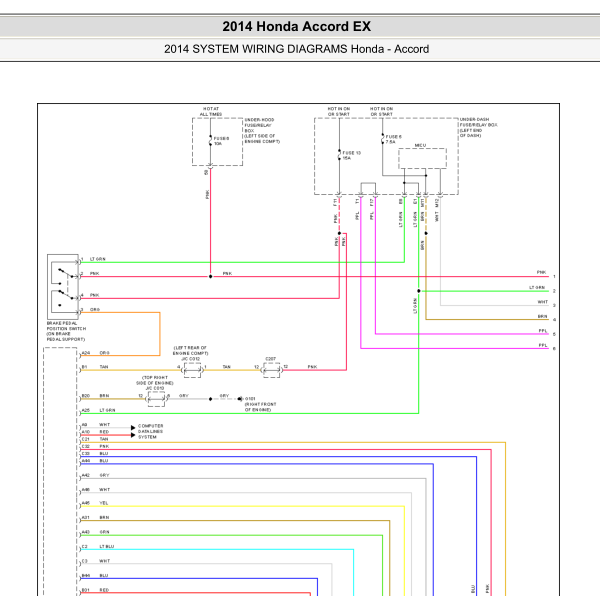
Task: Click the 'FUSE 6 7.5A' fuse symbol
Action: click(382, 139)
